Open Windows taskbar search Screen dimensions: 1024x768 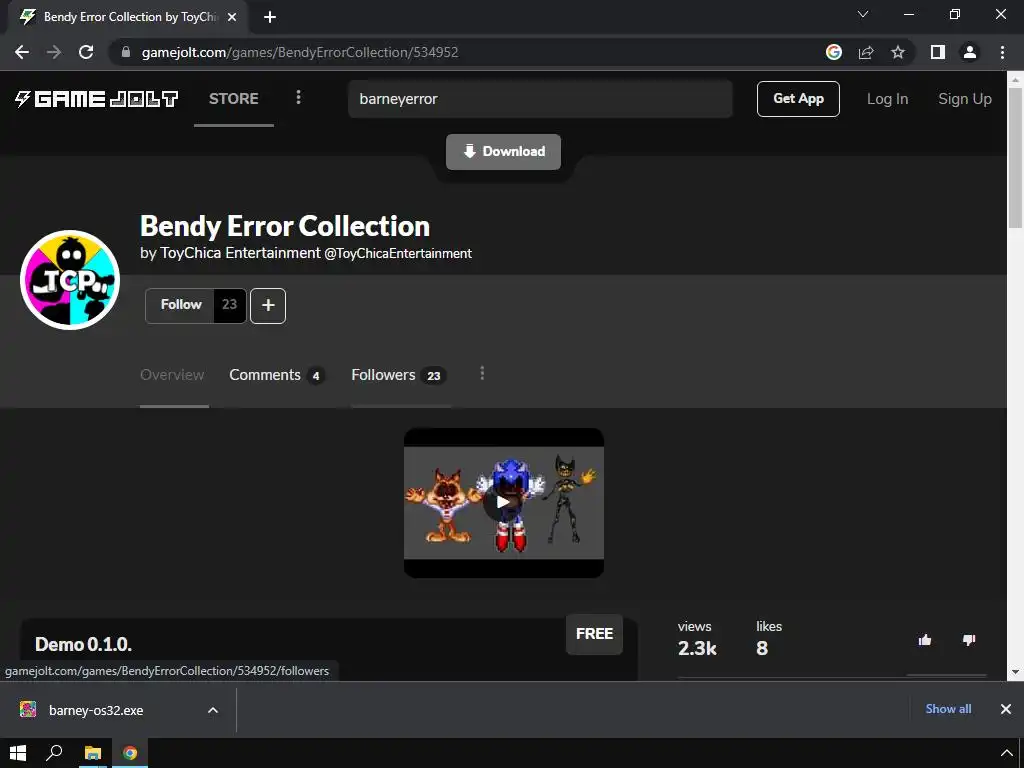tap(54, 753)
